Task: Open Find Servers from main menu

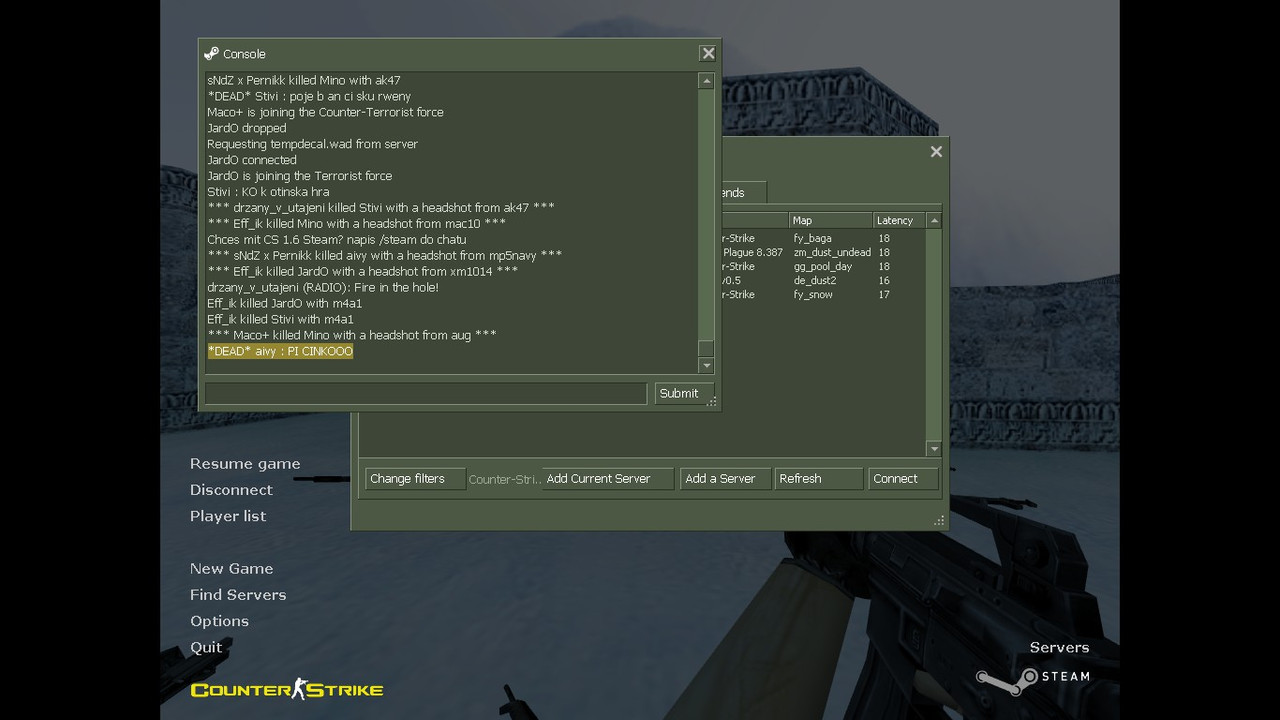Action: (x=238, y=595)
